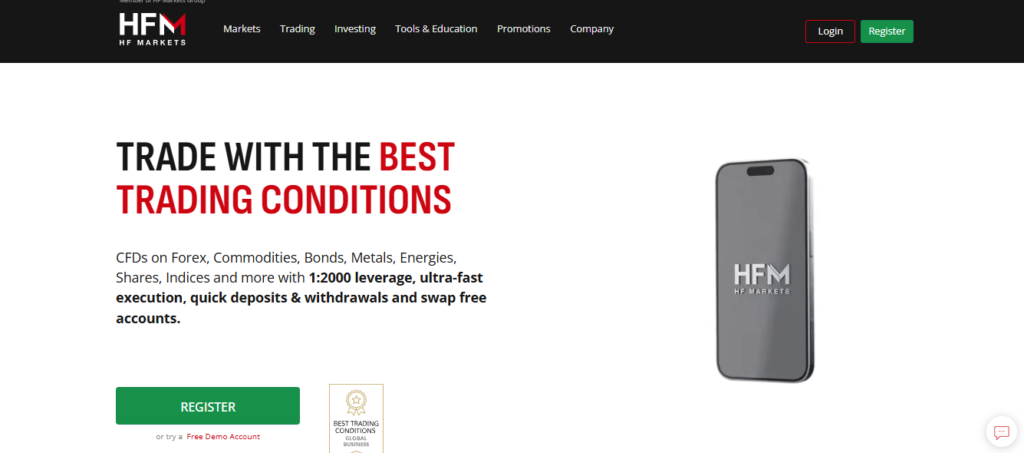Click the HFM logo in the header

[152, 29]
